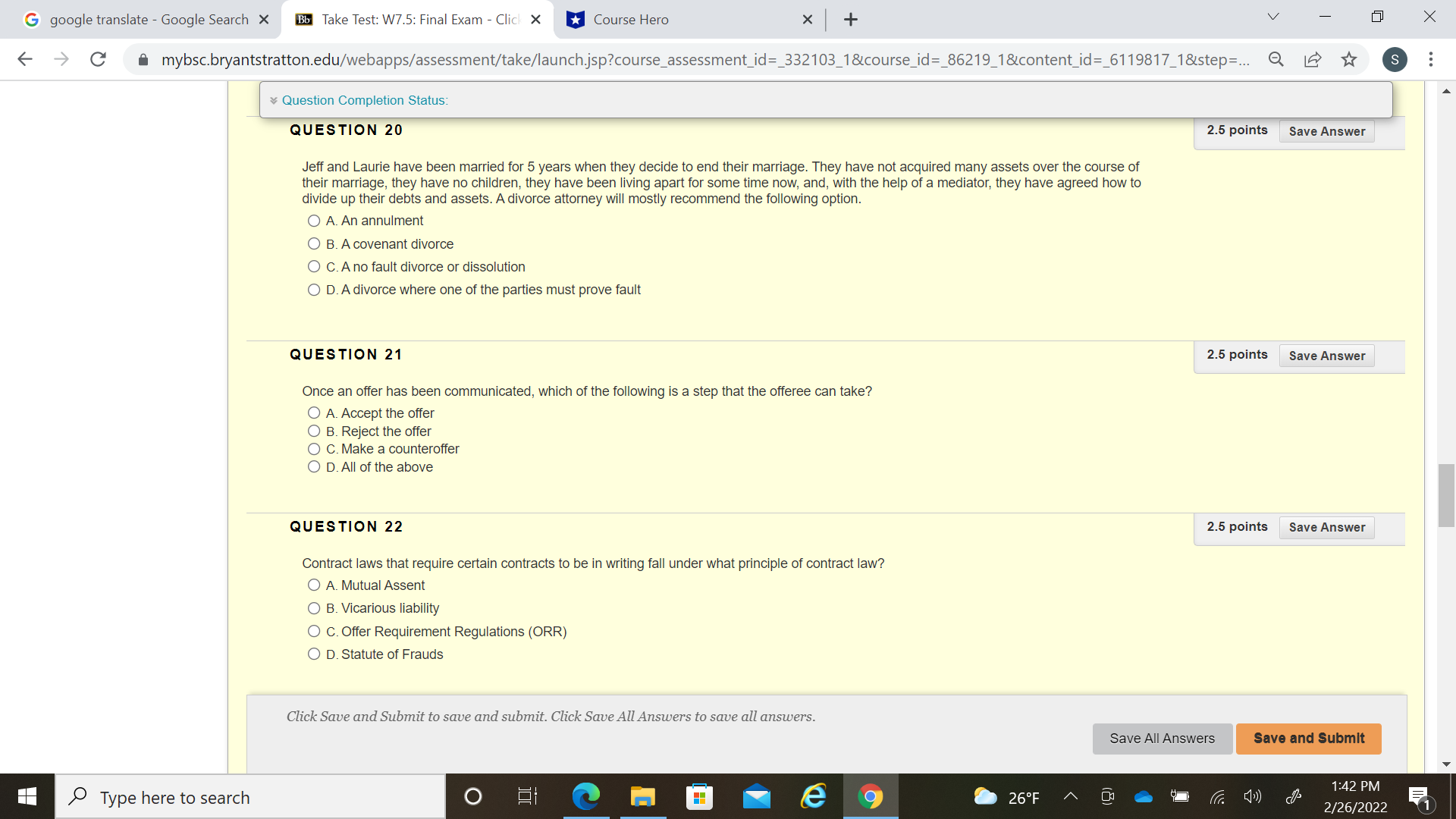Launch Microsoft Edge from the taskbar
The height and width of the screenshot is (819, 1456).
click(x=585, y=796)
